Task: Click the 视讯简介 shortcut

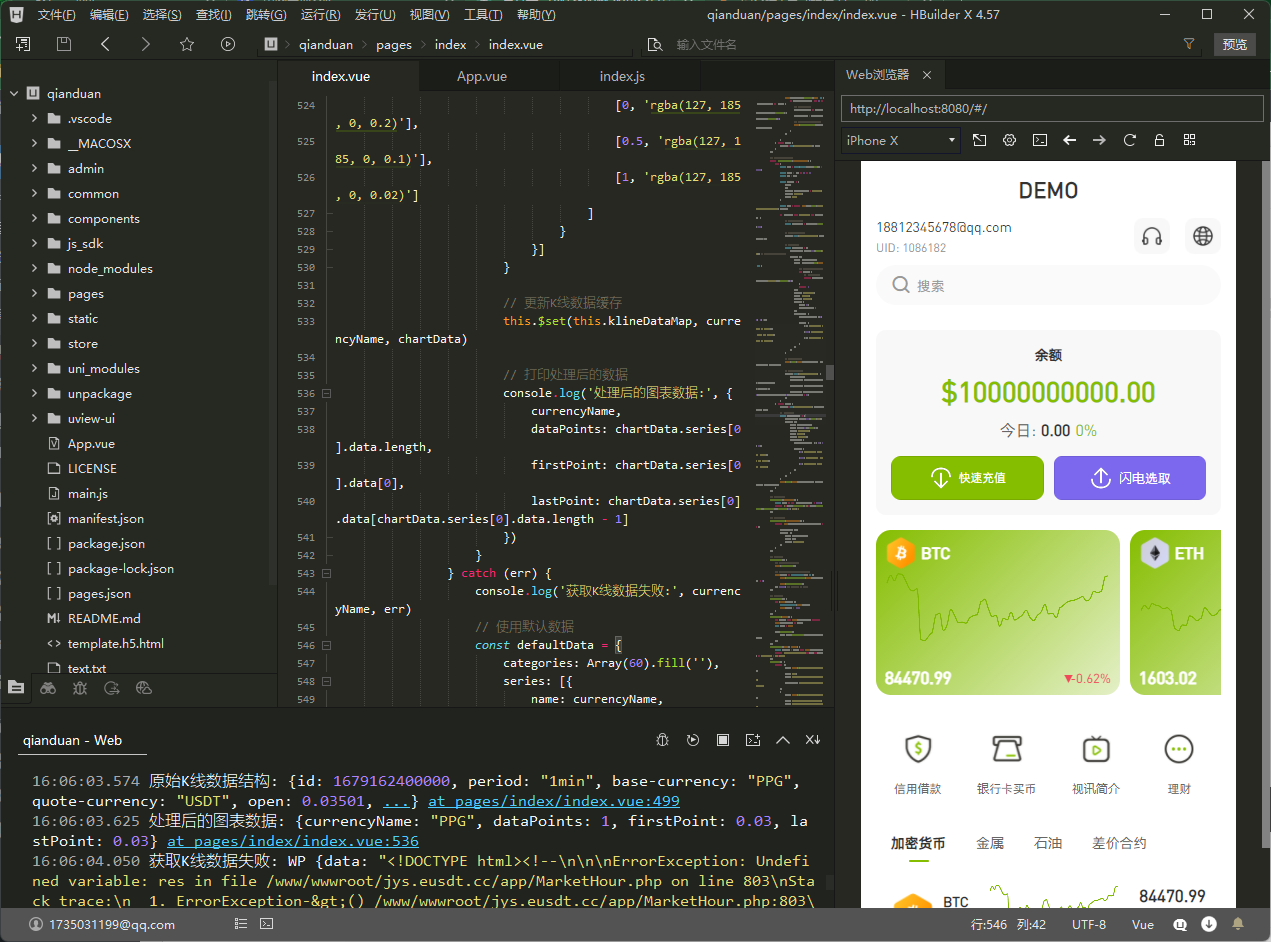Action: (x=1096, y=765)
